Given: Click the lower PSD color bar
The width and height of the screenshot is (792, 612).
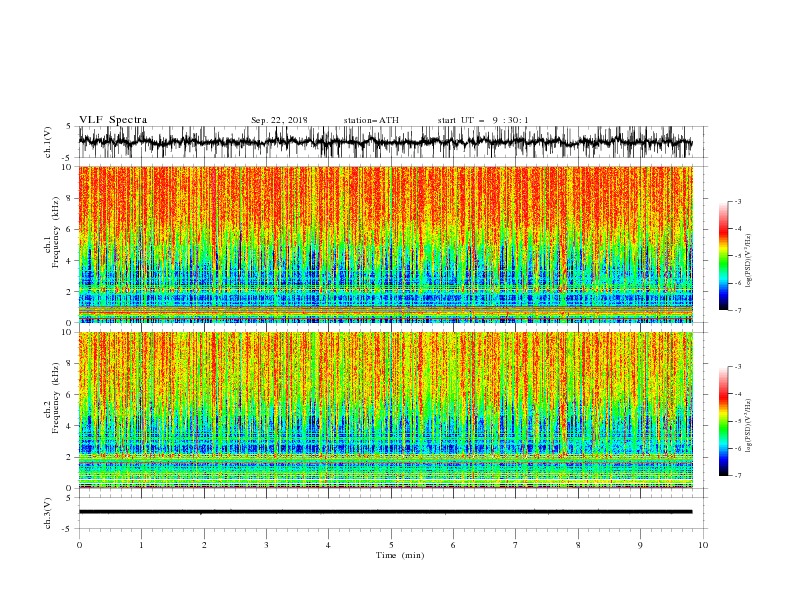Looking at the screenshot, I should coord(723,421).
